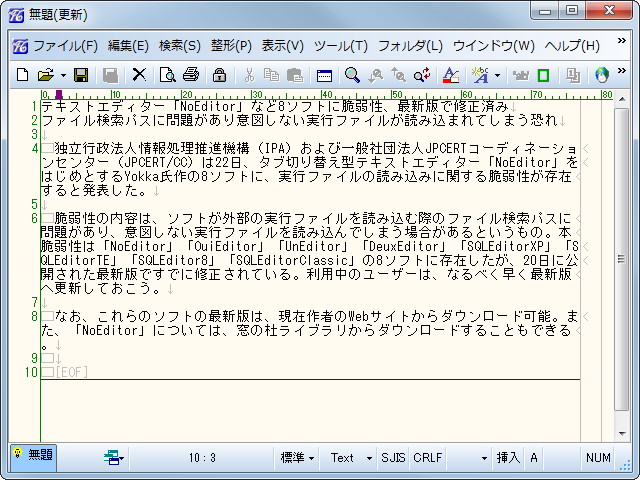Viewport: 640px width, 480px height.
Task: Click the editor icon left of ファイル
Action: point(20,46)
